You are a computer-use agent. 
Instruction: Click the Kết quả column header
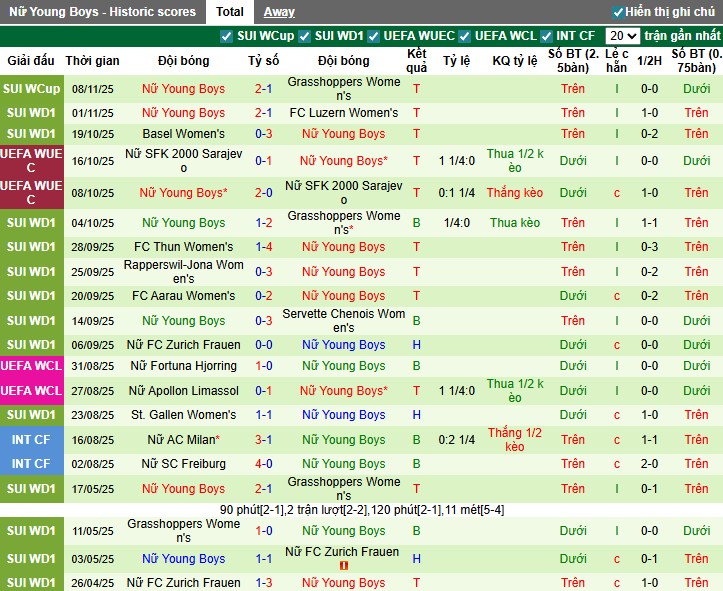point(416,60)
